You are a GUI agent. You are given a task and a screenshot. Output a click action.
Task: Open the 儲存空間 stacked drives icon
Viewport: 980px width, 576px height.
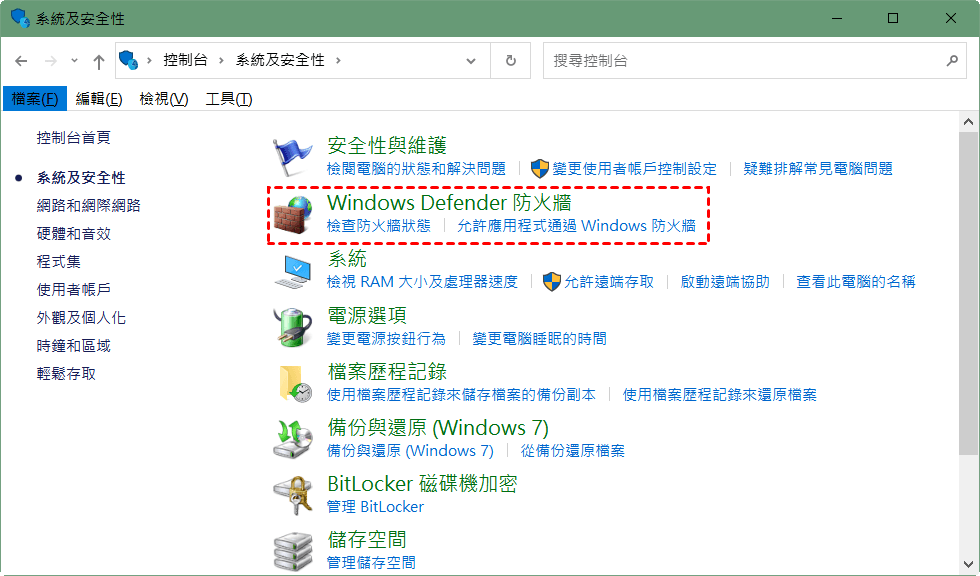click(x=292, y=550)
